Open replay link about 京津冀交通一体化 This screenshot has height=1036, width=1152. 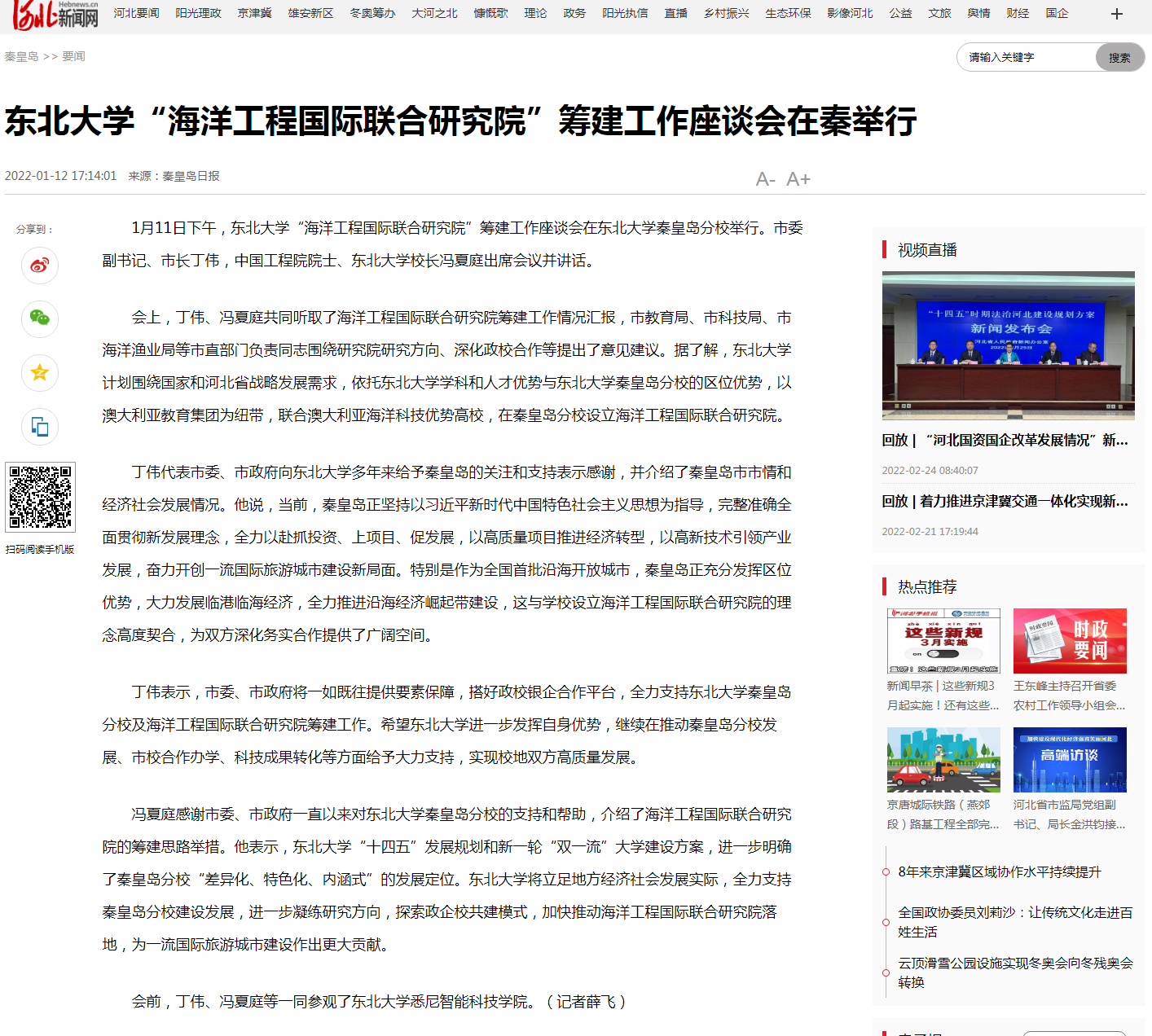1005,501
